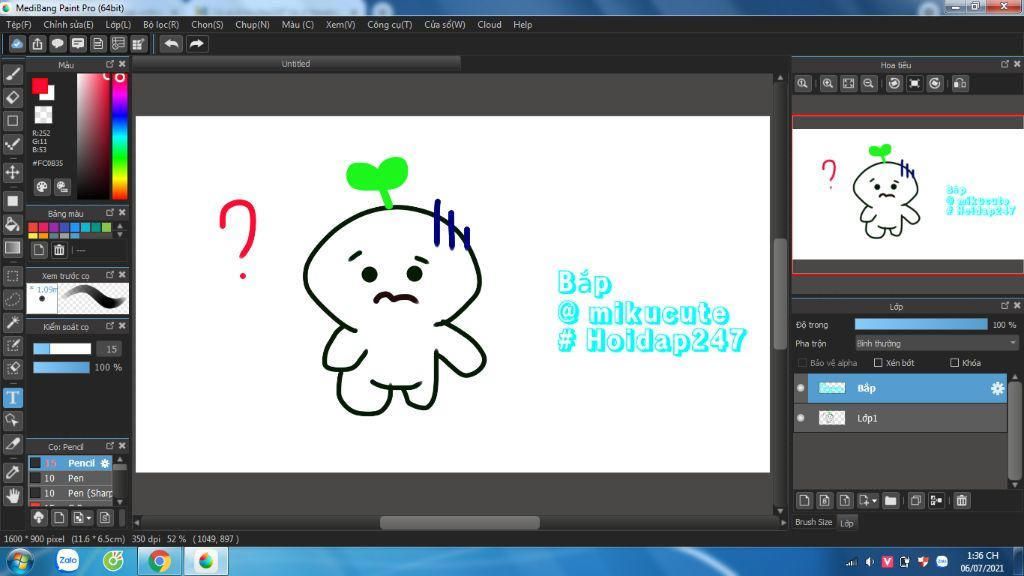
Task: Tick the Khóa lock checkbox
Action: click(954, 362)
